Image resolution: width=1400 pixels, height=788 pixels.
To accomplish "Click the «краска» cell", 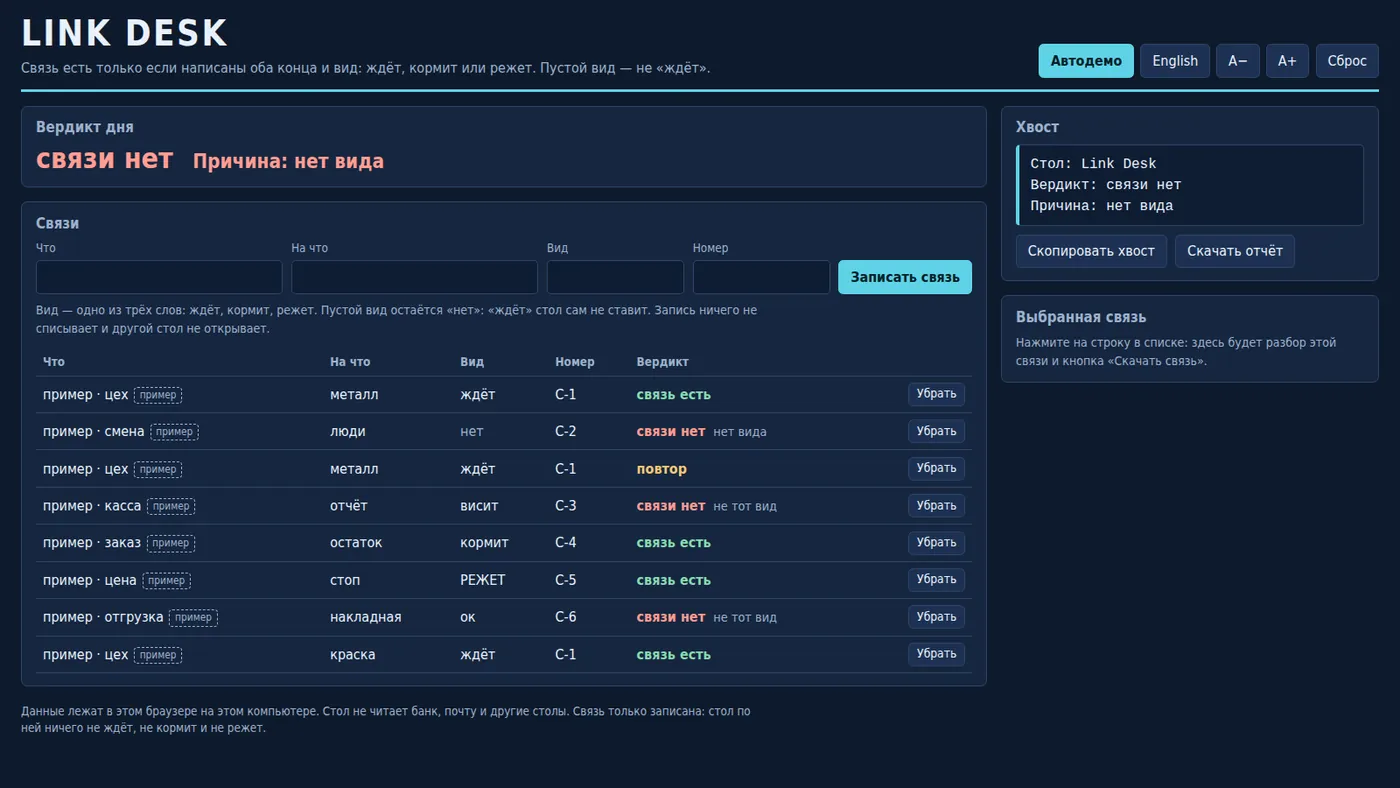I will pyautogui.click(x=353, y=655).
